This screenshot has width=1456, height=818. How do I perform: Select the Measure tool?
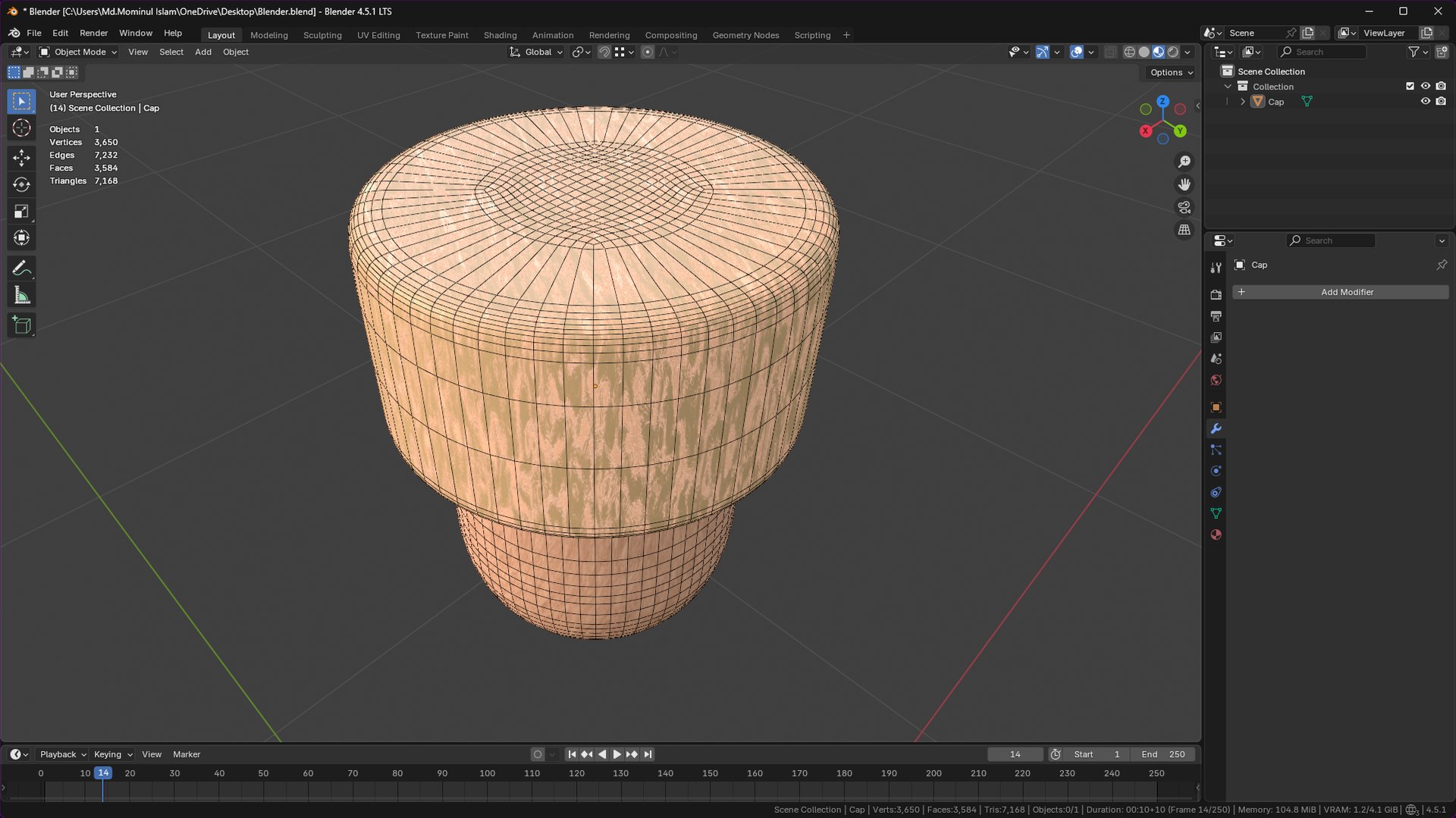pos(21,296)
